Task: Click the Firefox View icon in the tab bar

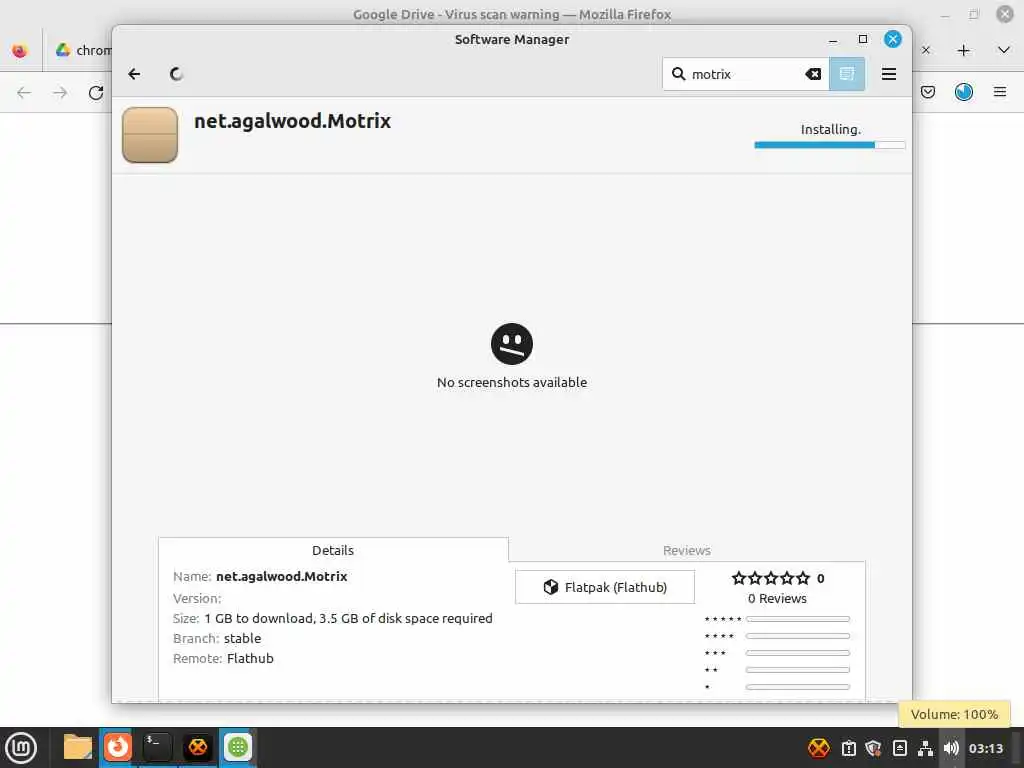Action: click(20, 50)
